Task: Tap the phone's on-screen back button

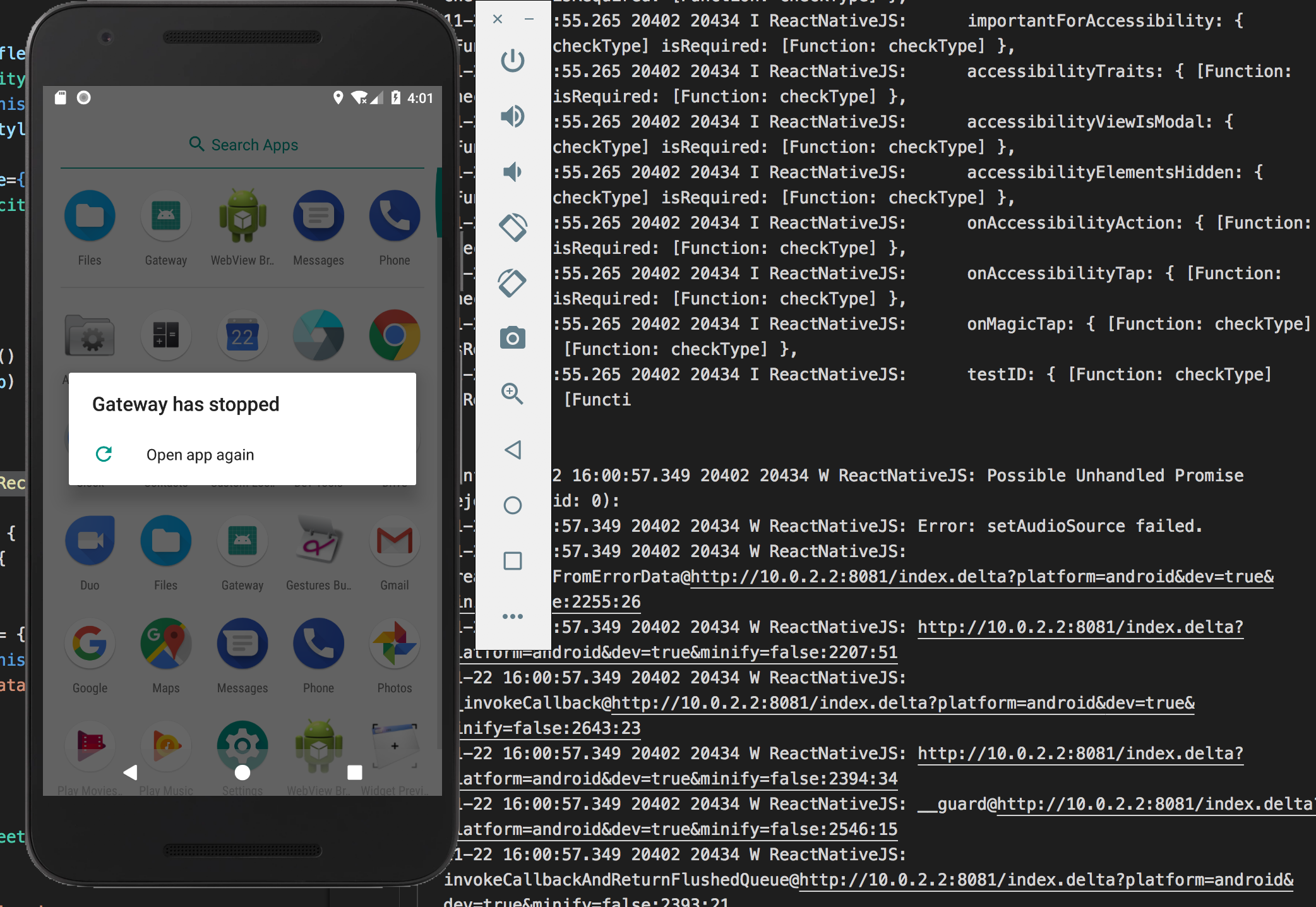Action: click(x=131, y=772)
